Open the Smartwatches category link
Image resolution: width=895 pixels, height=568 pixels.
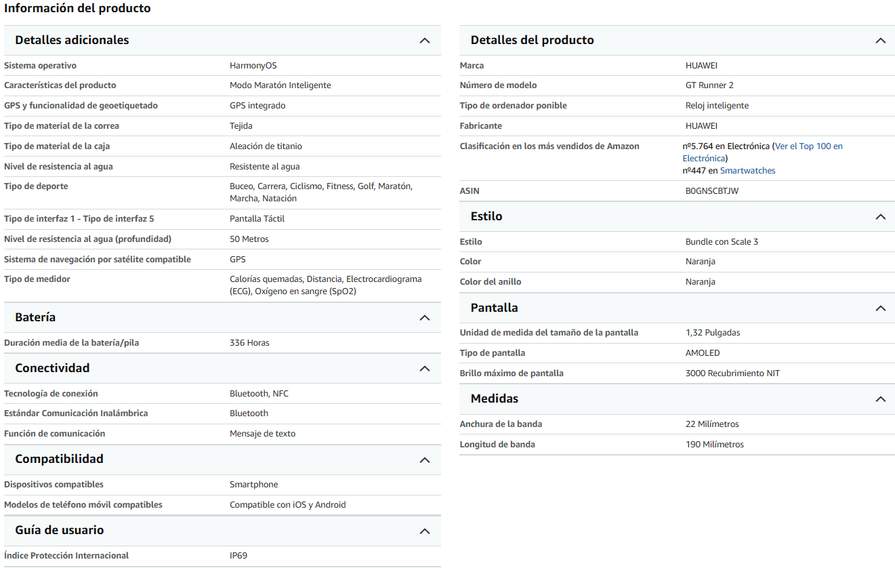click(747, 171)
